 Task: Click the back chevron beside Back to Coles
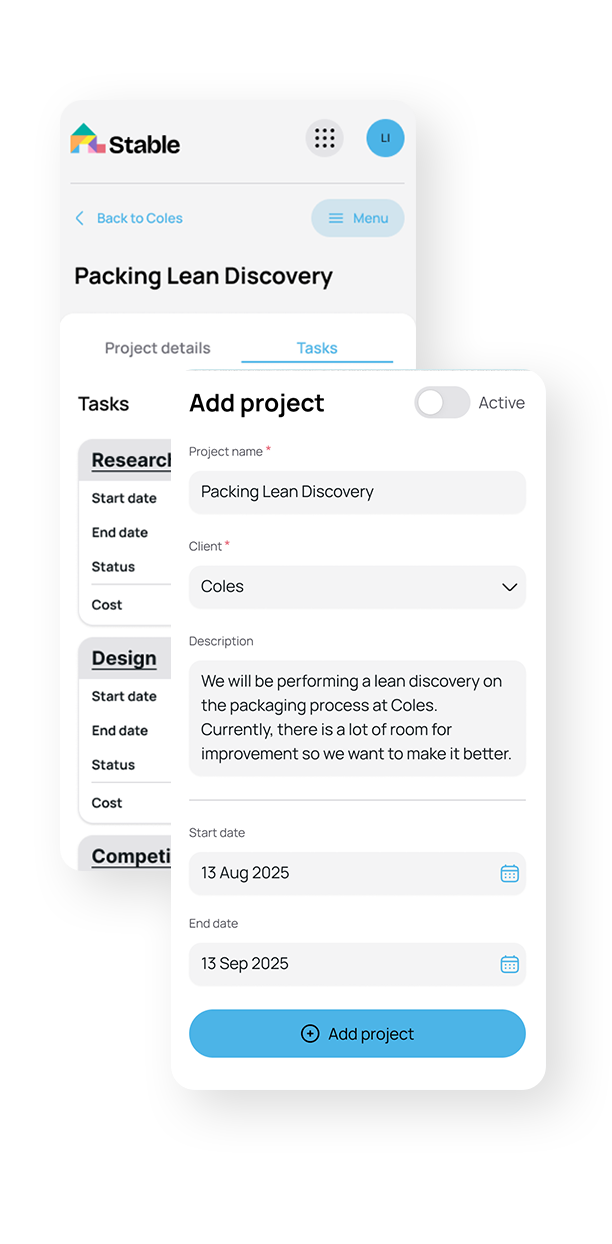click(79, 218)
